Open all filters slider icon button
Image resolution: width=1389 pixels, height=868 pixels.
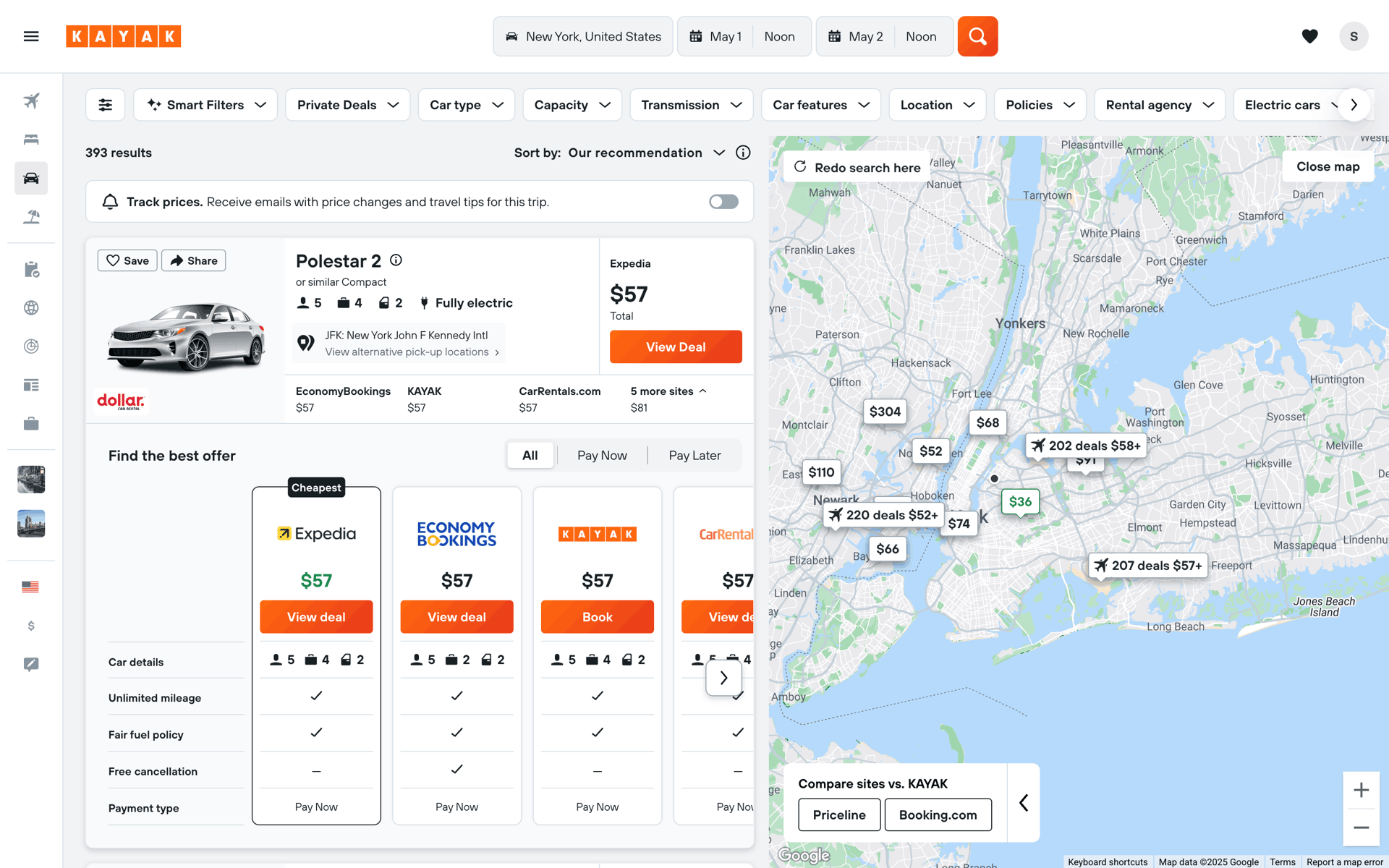pos(106,105)
